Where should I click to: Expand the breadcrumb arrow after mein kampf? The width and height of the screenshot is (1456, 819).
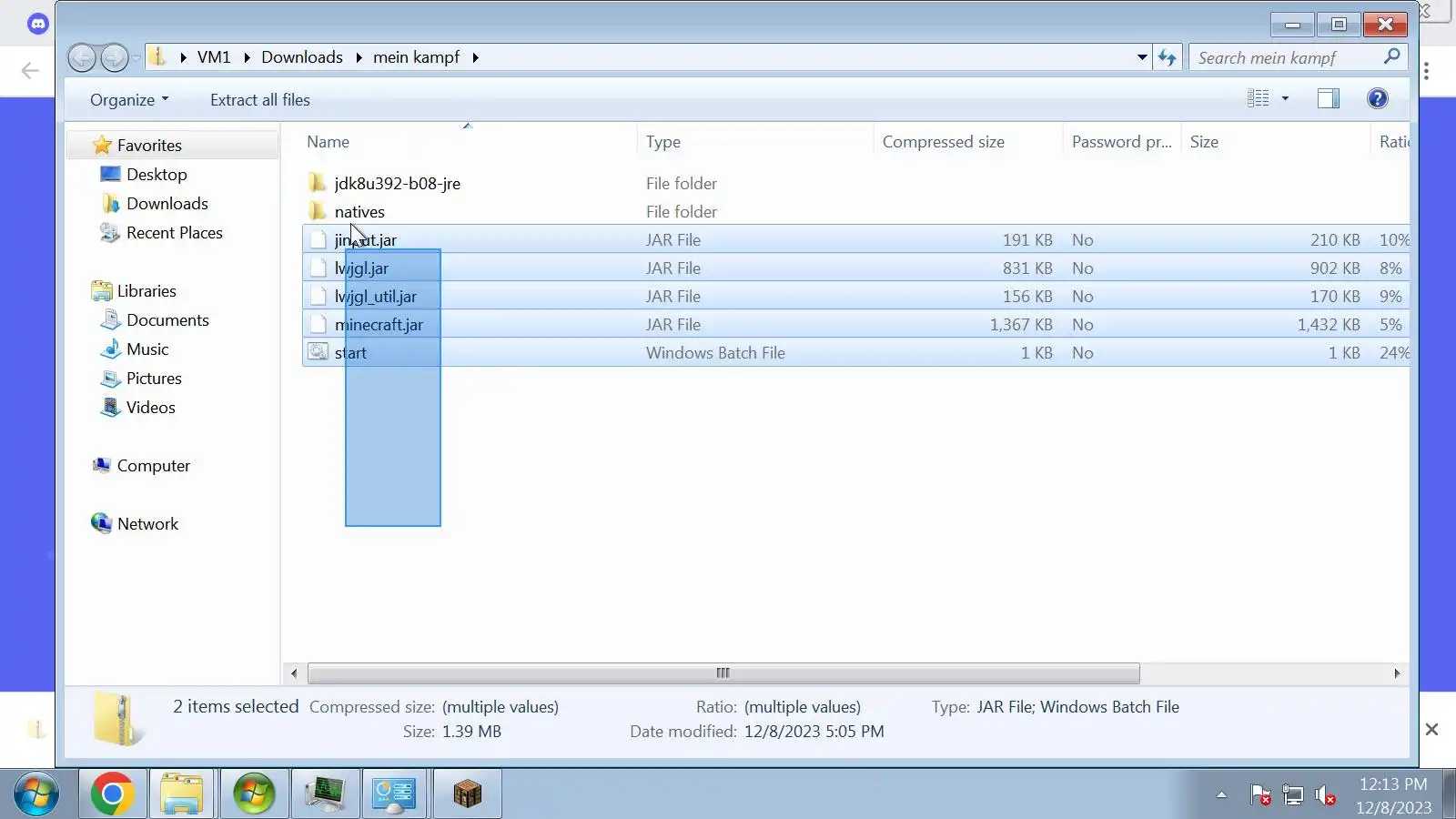coord(475,57)
